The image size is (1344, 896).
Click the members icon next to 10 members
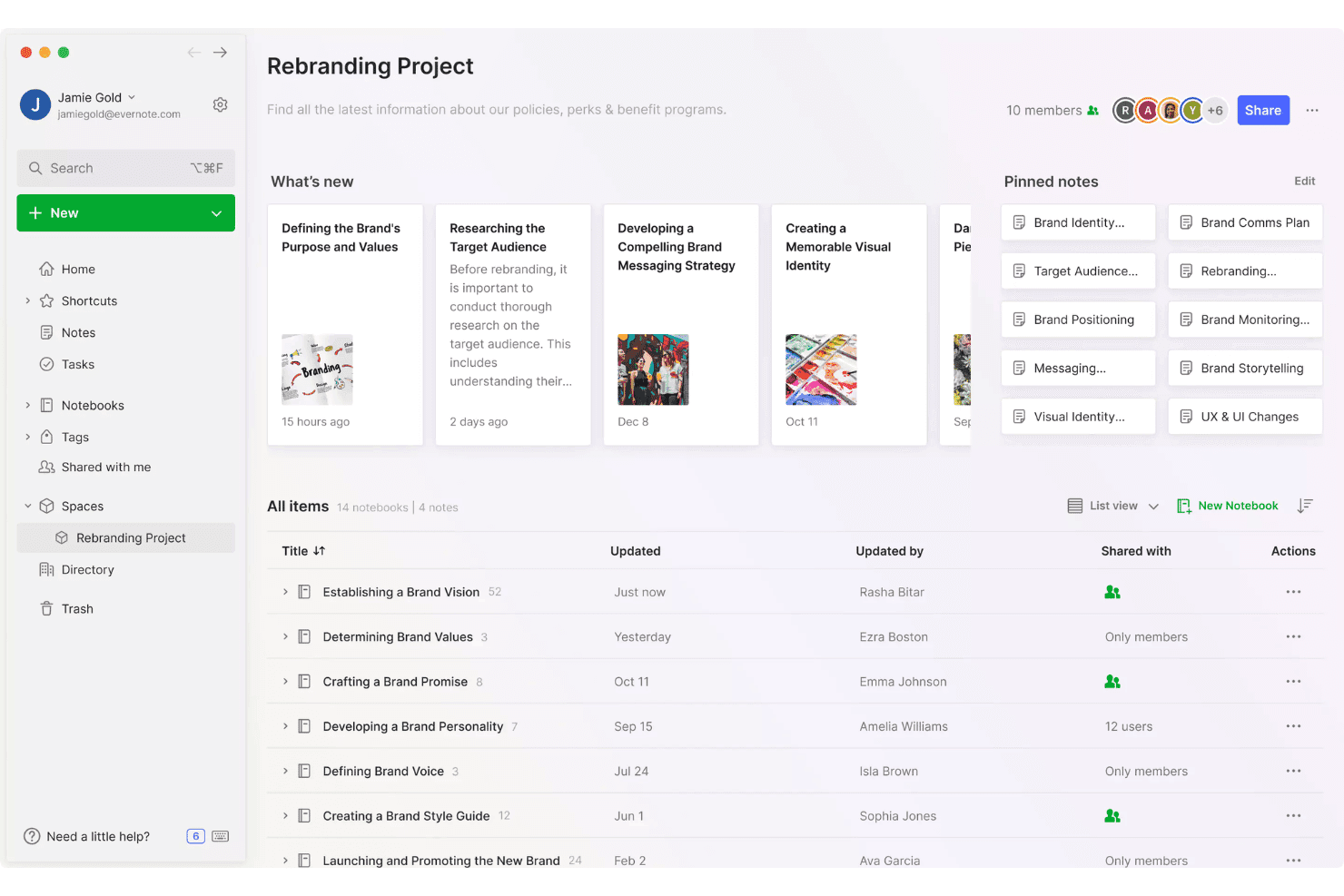click(1092, 111)
